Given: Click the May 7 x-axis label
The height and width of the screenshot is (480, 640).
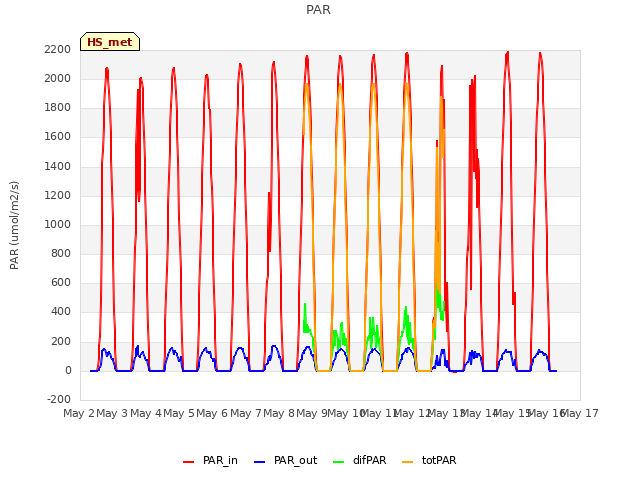Looking at the screenshot, I should (246, 413).
